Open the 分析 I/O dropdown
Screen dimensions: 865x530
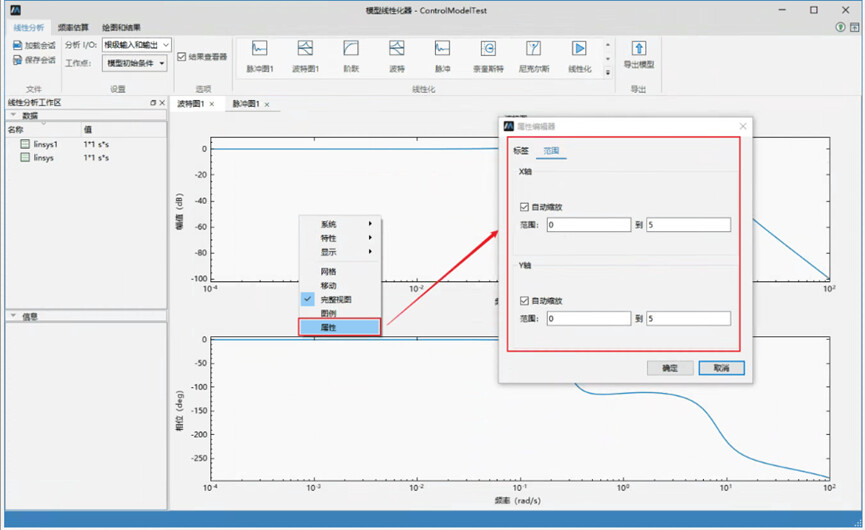pos(137,45)
